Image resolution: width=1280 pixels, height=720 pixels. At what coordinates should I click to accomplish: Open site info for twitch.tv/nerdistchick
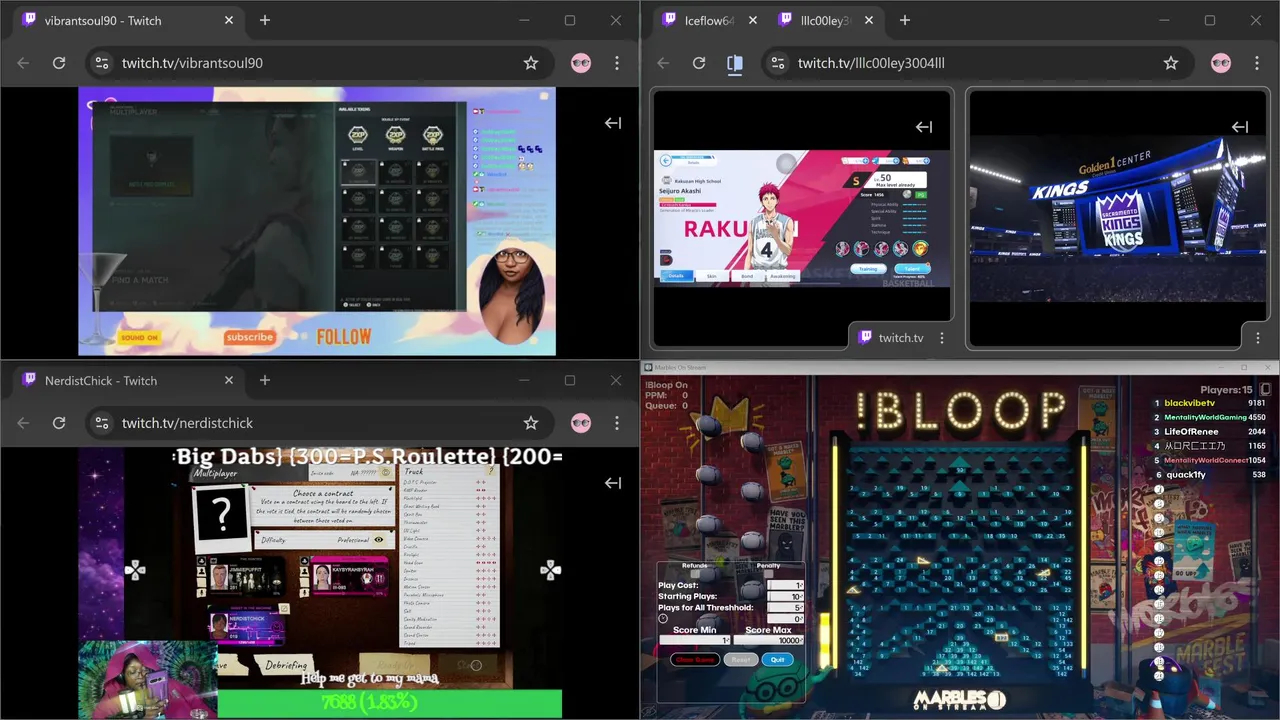pyautogui.click(x=101, y=423)
